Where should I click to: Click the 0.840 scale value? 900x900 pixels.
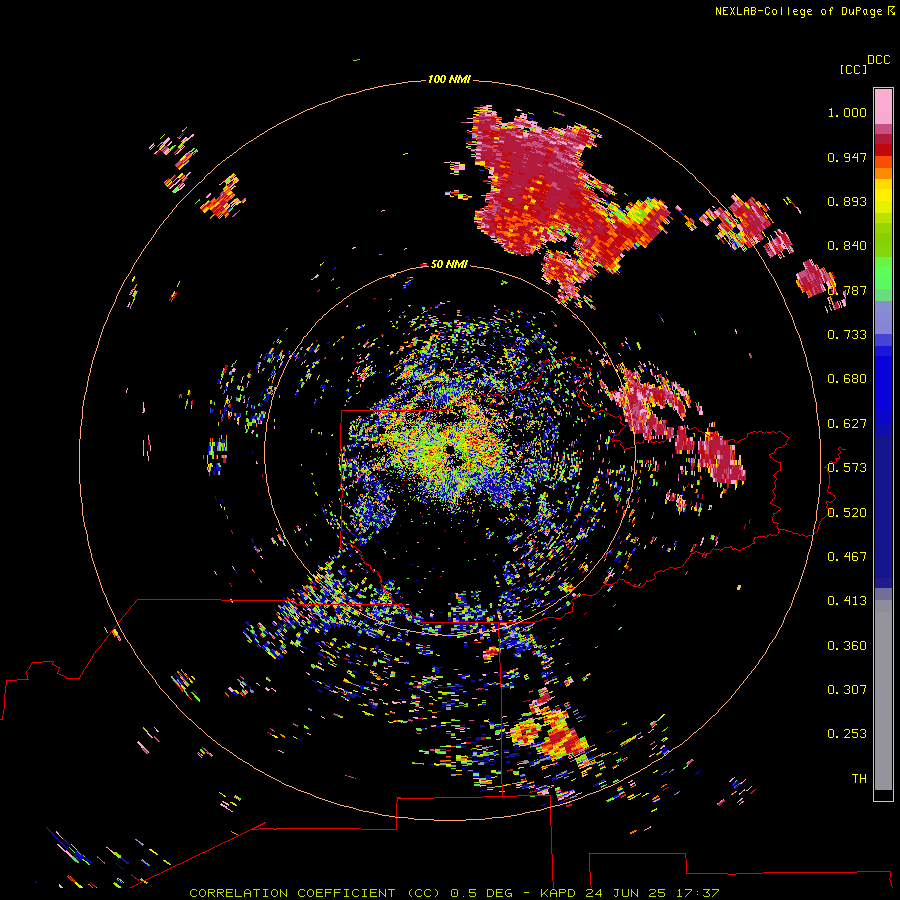coord(847,246)
